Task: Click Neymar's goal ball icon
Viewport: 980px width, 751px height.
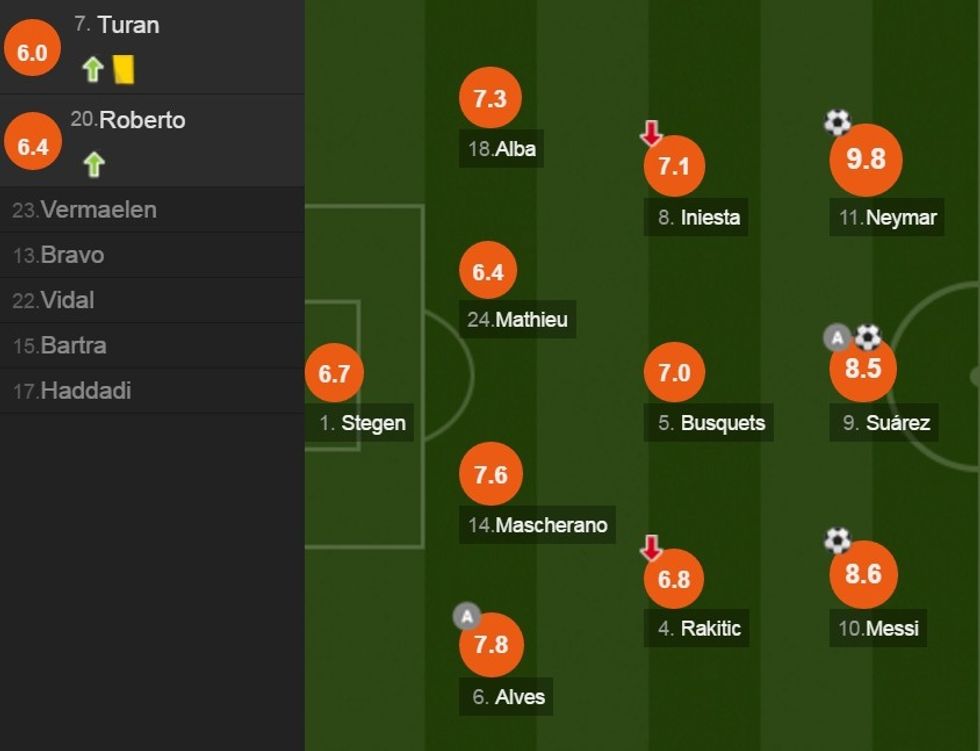Action: click(837, 123)
